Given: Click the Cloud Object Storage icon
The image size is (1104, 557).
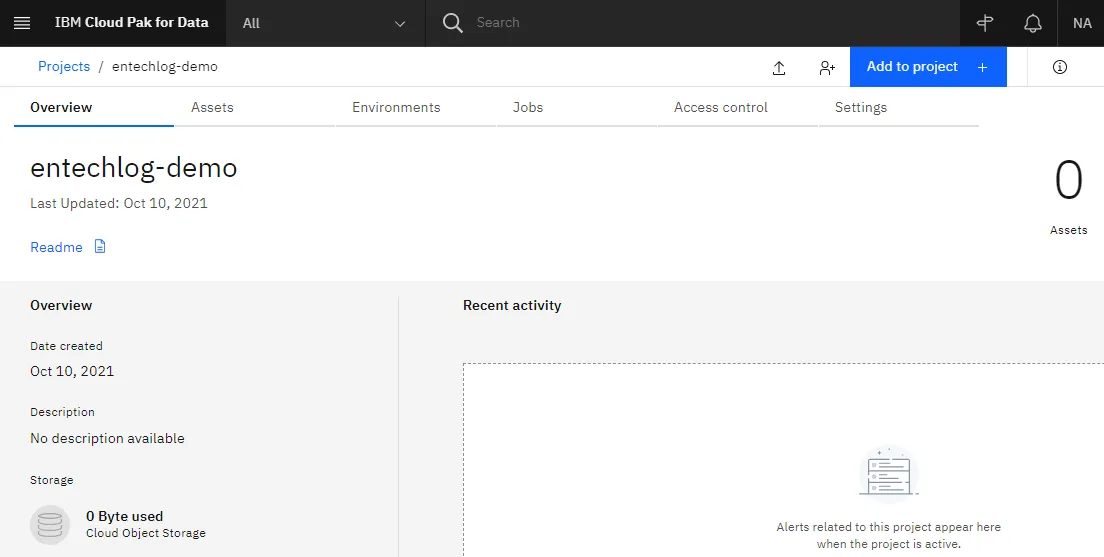Looking at the screenshot, I should pyautogui.click(x=50, y=525).
